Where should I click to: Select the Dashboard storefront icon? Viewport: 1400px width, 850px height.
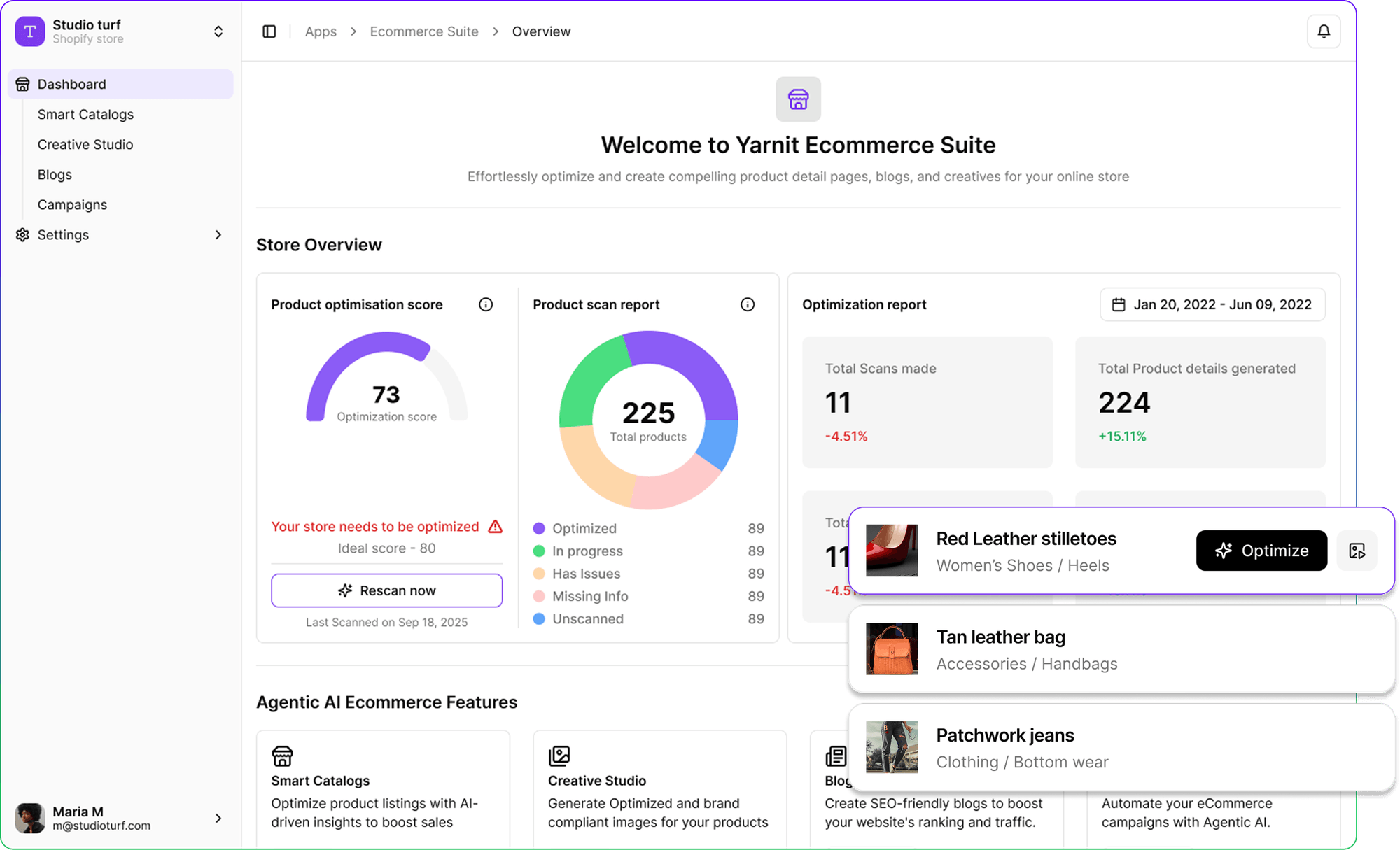22,84
